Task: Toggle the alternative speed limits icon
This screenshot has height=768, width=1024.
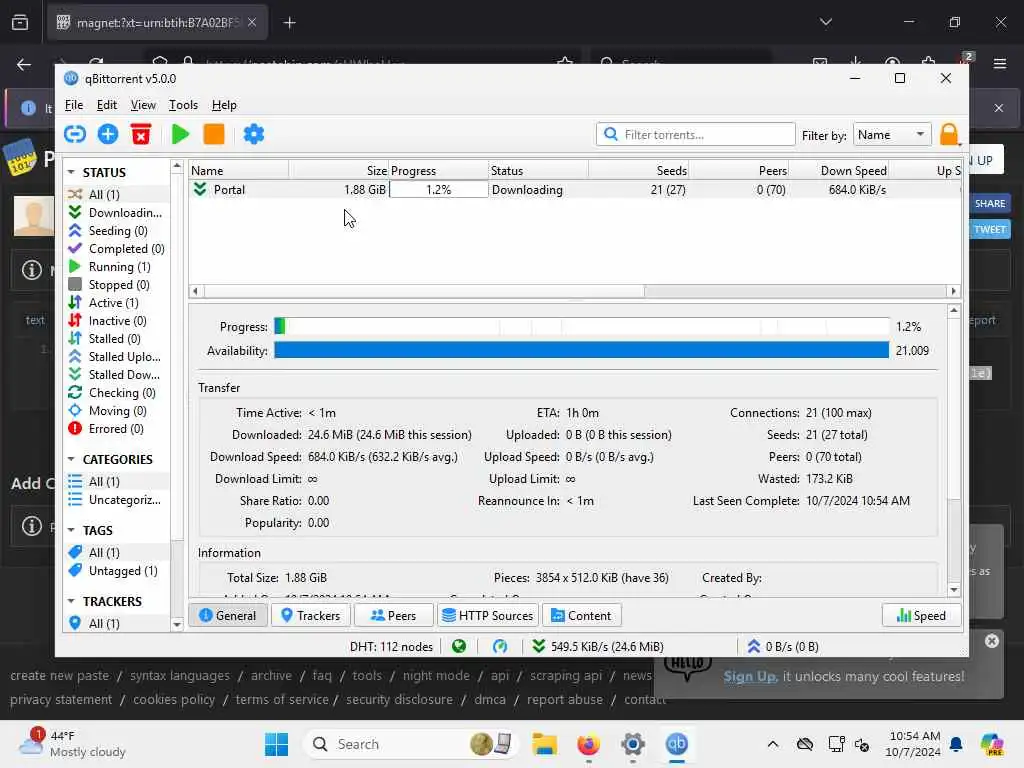Action: tap(500, 646)
